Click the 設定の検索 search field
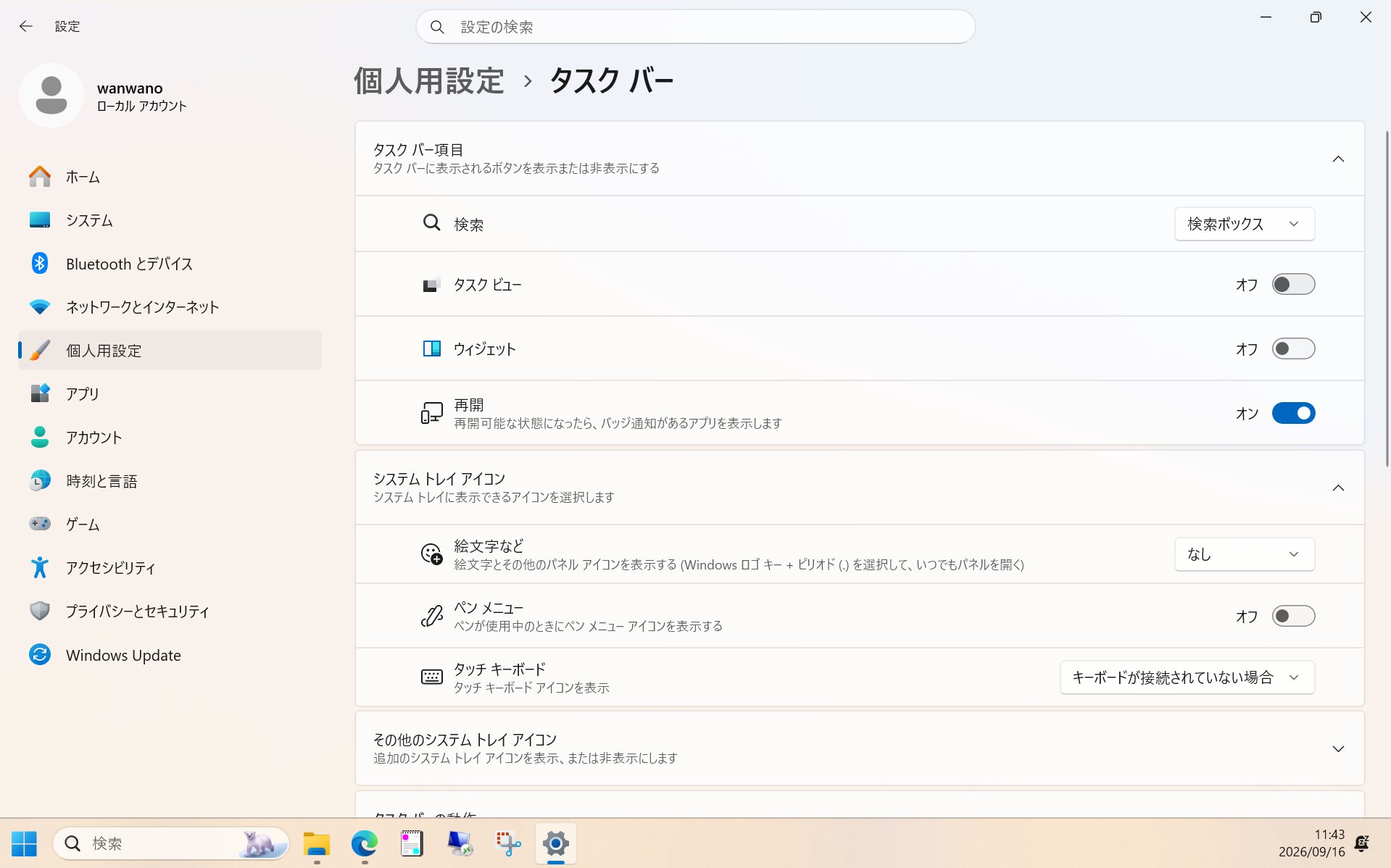 (x=696, y=27)
